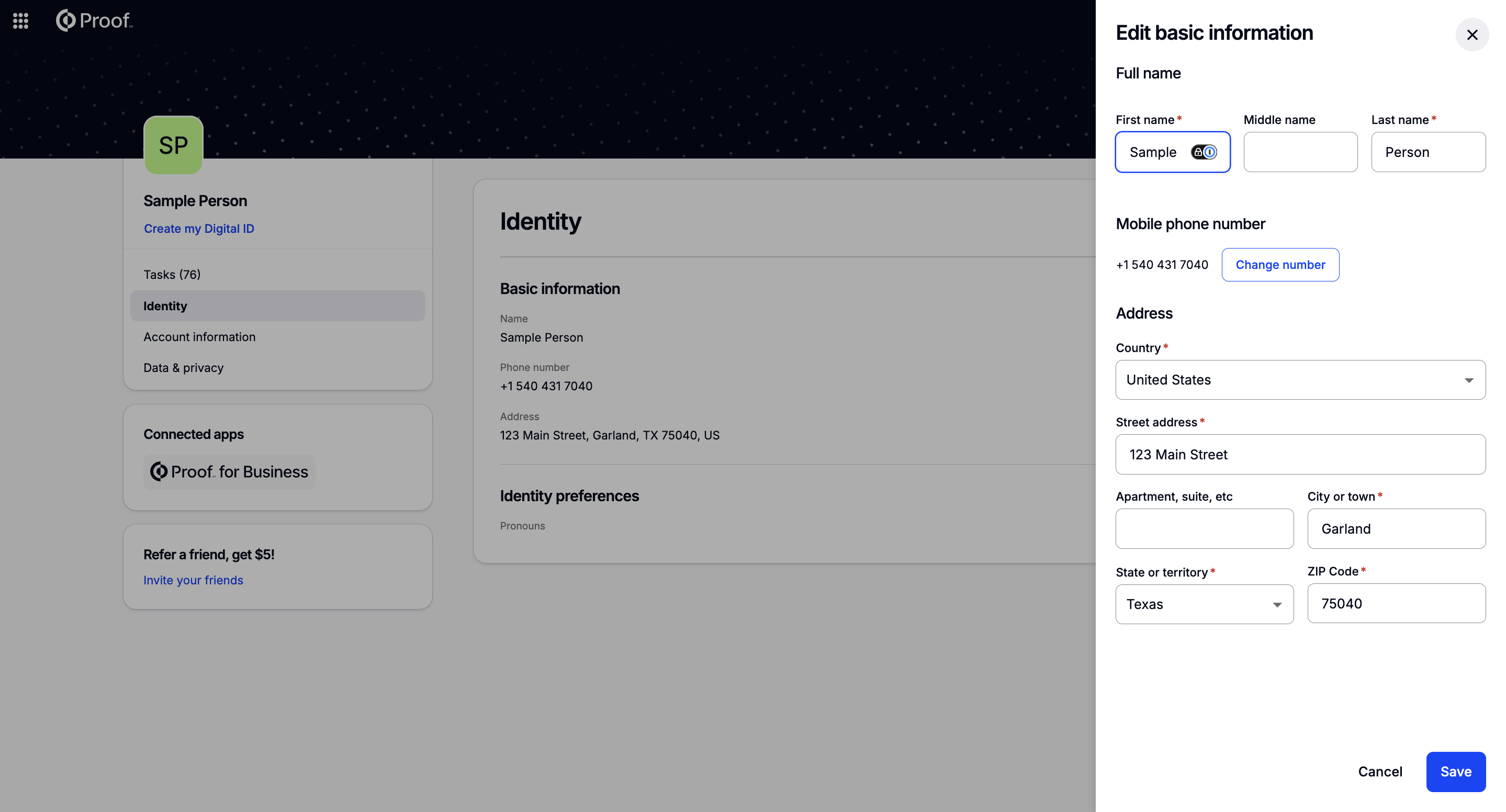The width and height of the screenshot is (1506, 812).
Task: Click the 1Password icon in First name field
Action: click(1204, 152)
